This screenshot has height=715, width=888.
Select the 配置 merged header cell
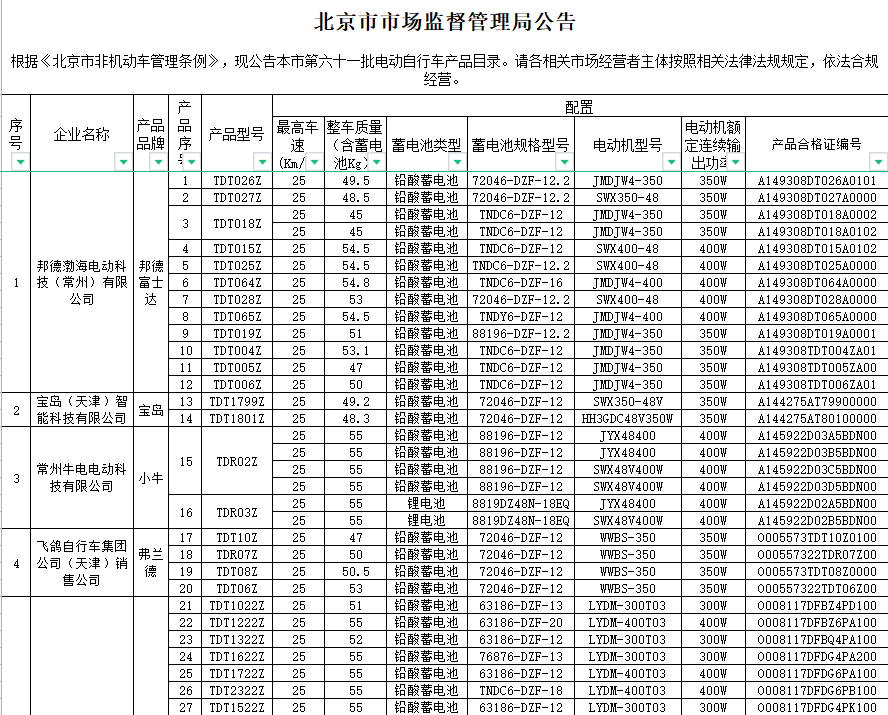[579, 107]
